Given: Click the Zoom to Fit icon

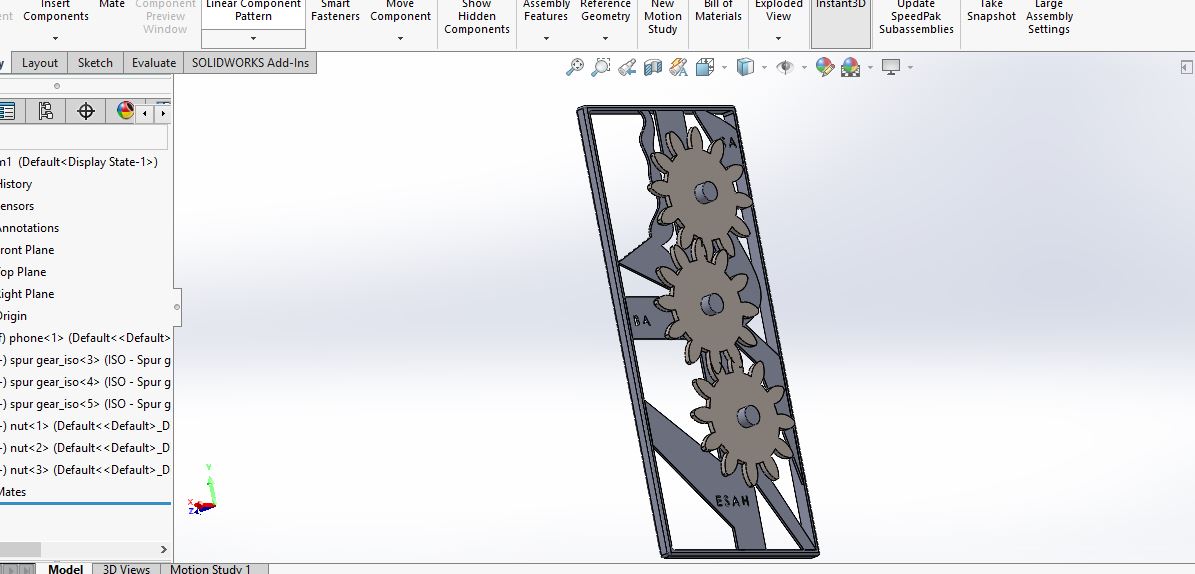Looking at the screenshot, I should click(575, 67).
